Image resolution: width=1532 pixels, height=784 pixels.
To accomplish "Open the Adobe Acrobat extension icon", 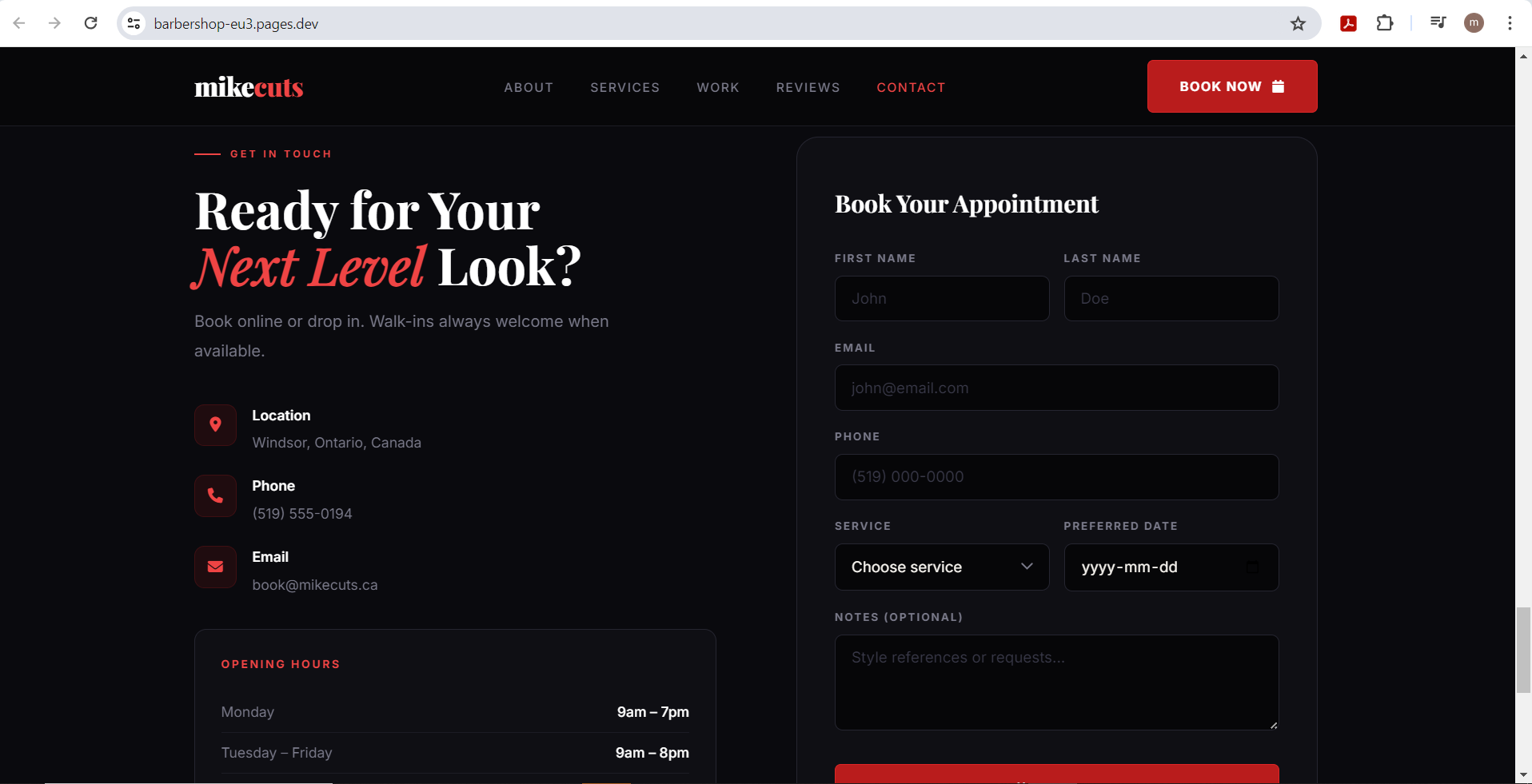I will (1348, 23).
